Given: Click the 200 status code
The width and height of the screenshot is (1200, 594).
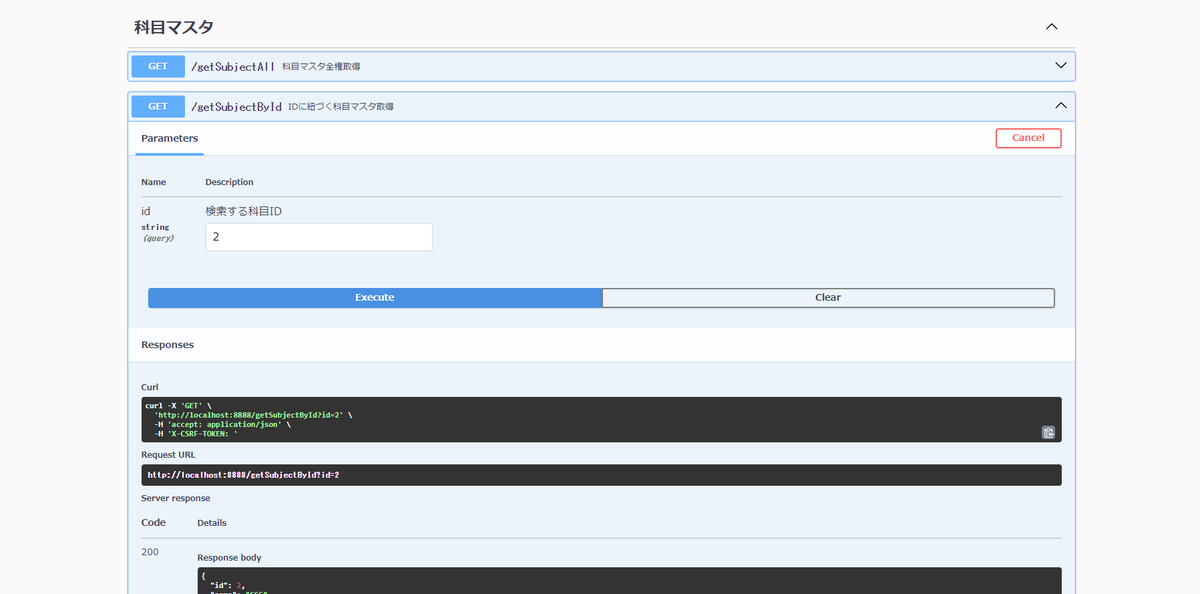Looking at the screenshot, I should 150,552.
